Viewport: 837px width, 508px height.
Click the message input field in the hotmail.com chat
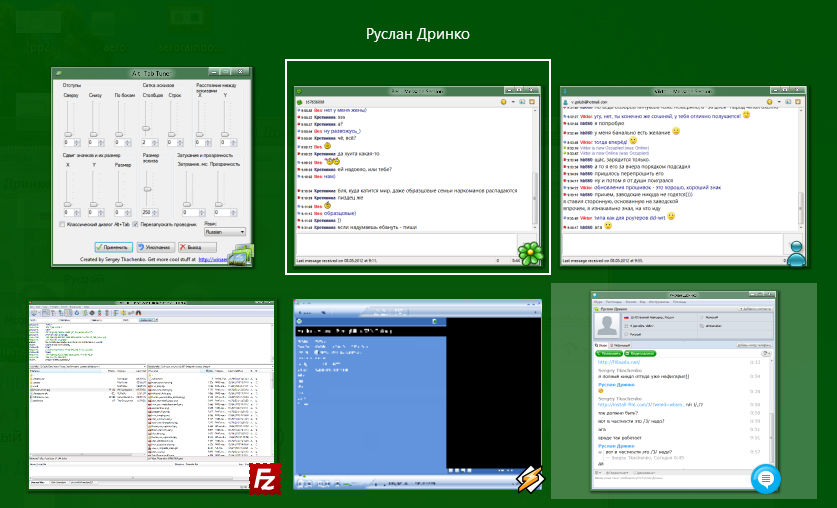pyautogui.click(x=672, y=245)
